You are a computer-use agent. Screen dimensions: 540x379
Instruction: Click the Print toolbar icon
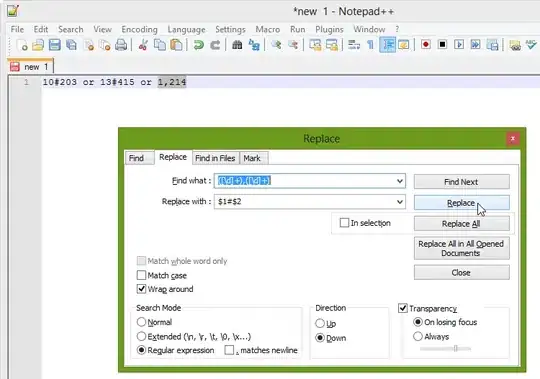pos(121,45)
